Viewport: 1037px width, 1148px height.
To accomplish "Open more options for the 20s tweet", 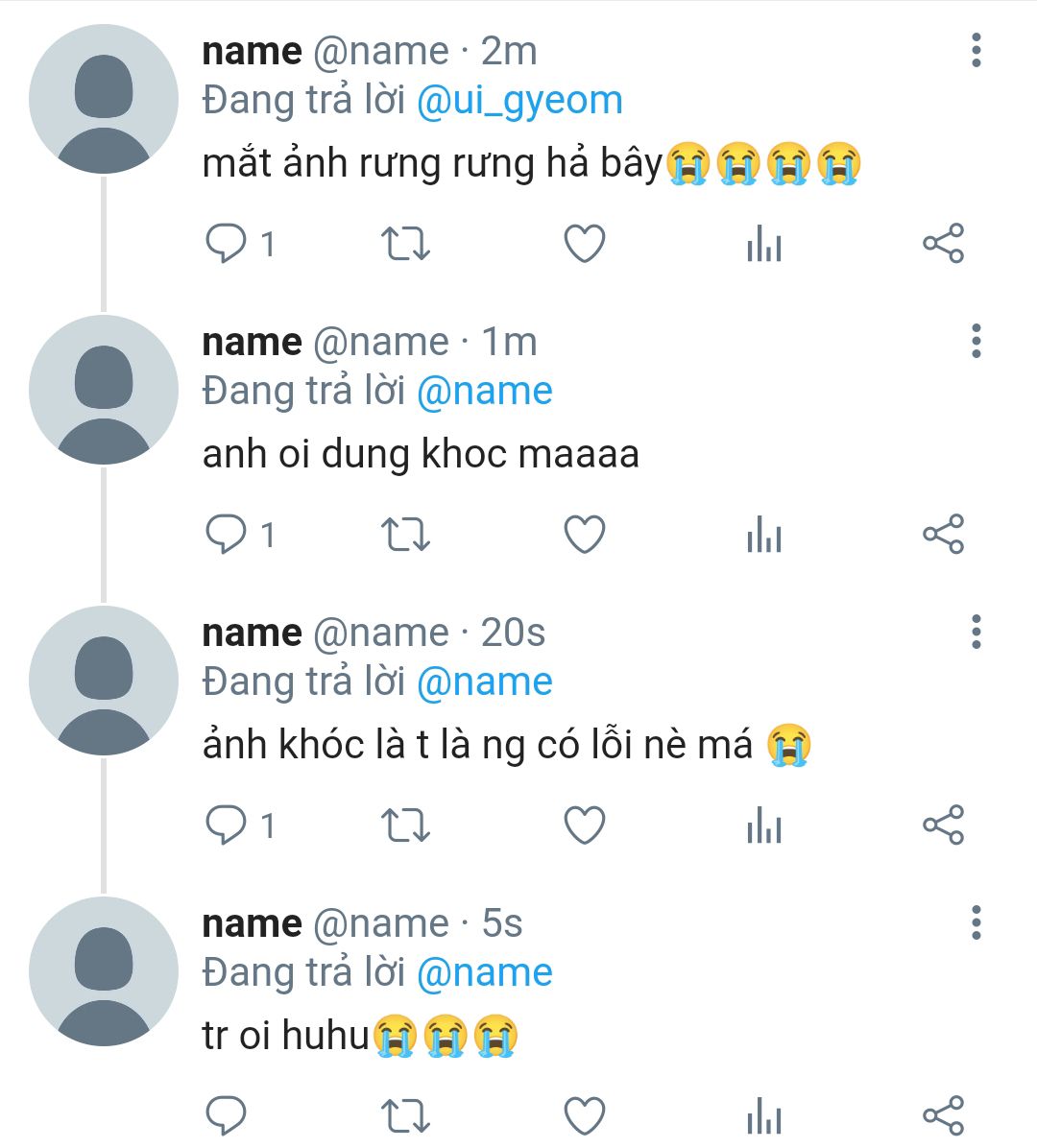I will pos(976,633).
